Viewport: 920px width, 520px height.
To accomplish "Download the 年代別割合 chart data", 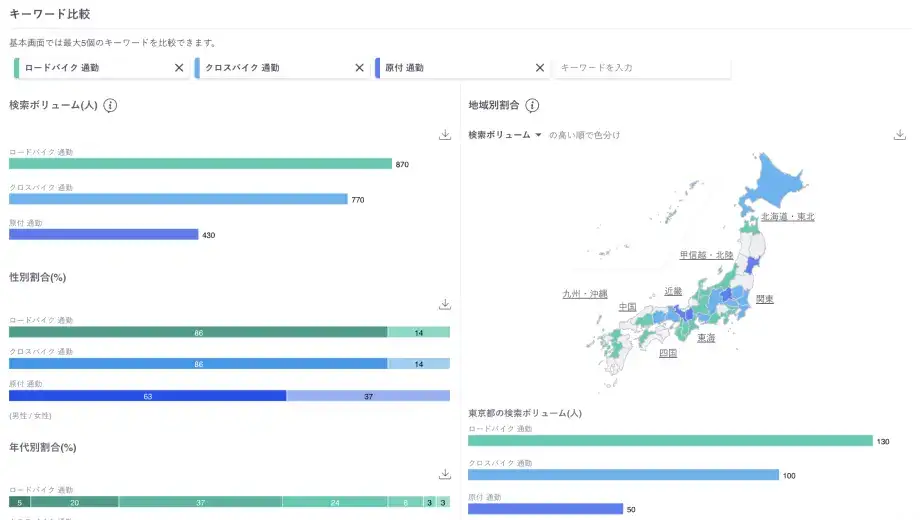I will pos(445,474).
